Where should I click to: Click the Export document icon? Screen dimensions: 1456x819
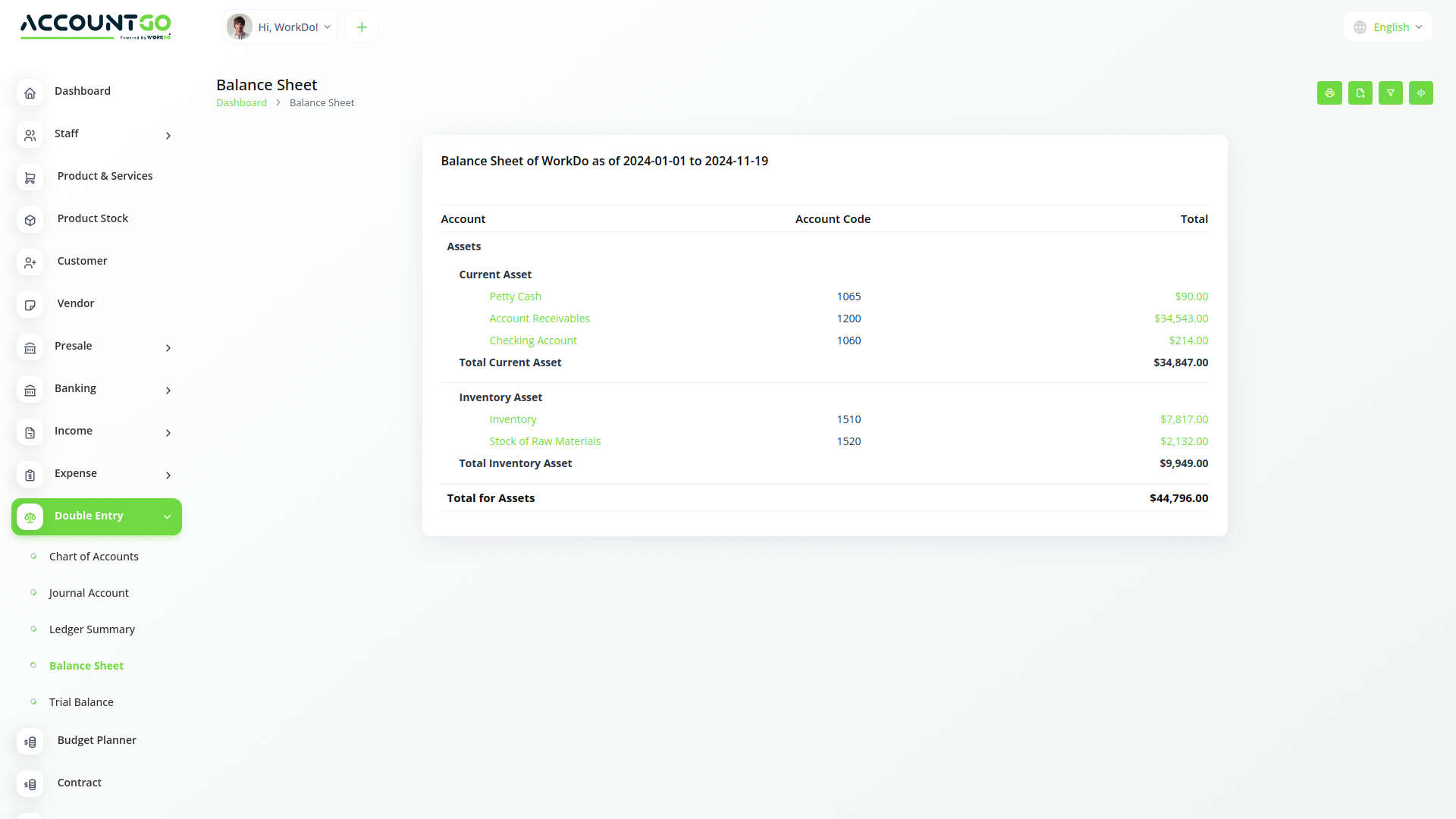click(1360, 93)
